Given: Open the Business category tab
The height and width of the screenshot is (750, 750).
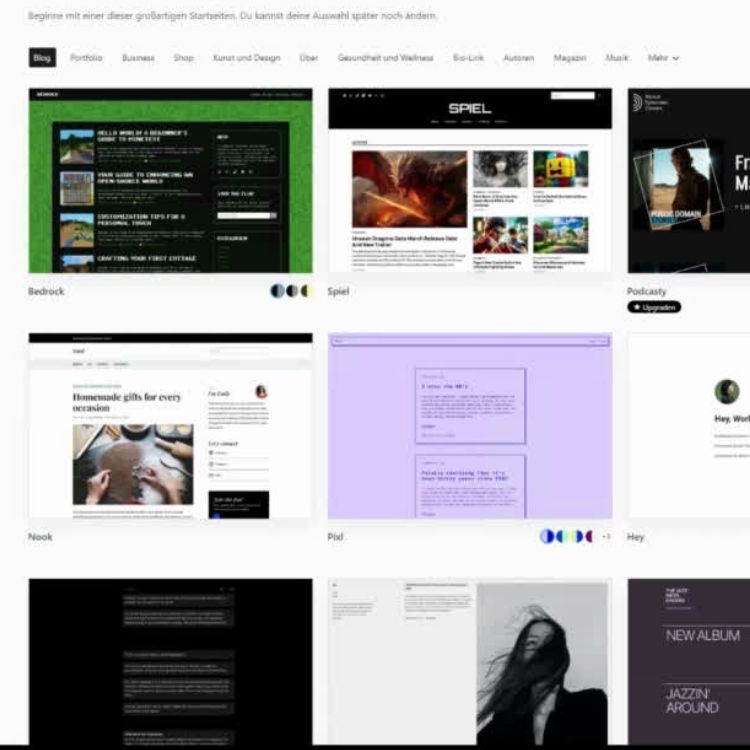Looking at the screenshot, I should pos(138,58).
